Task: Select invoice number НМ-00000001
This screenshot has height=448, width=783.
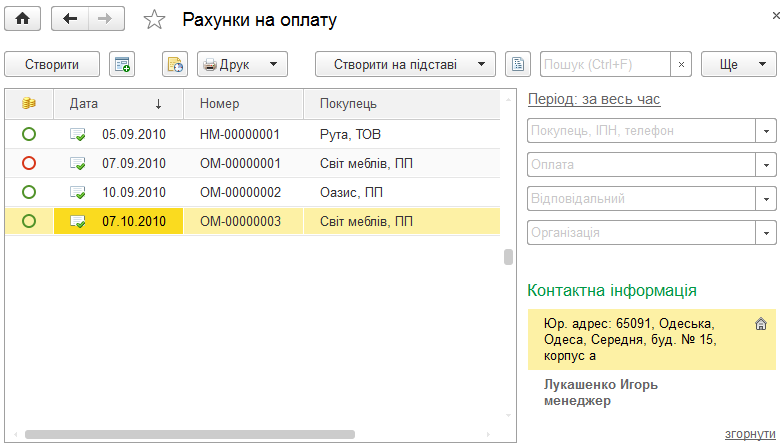Action: click(240, 134)
